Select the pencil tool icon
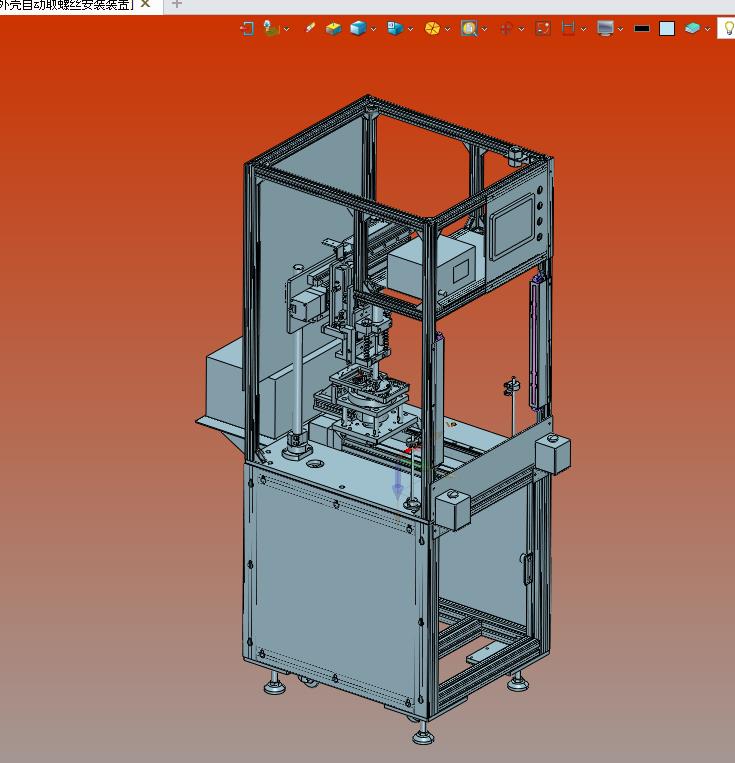Image resolution: width=735 pixels, height=763 pixels. [x=310, y=28]
